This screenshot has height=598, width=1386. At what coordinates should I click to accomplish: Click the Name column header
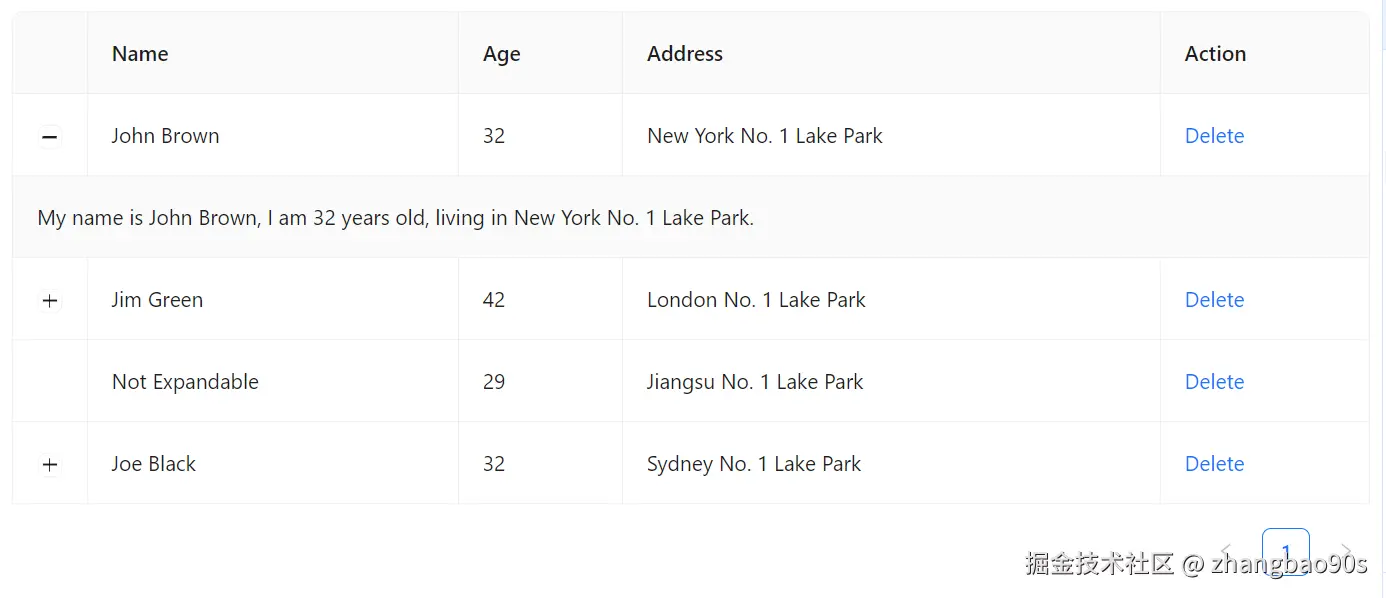point(140,54)
